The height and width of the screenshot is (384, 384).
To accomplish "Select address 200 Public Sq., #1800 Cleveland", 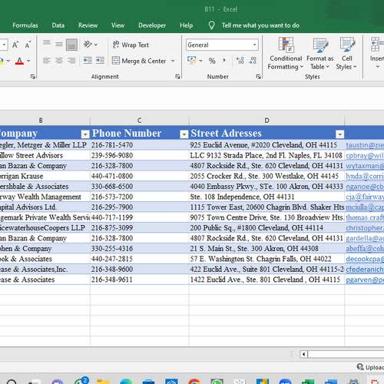I will pos(267,228).
